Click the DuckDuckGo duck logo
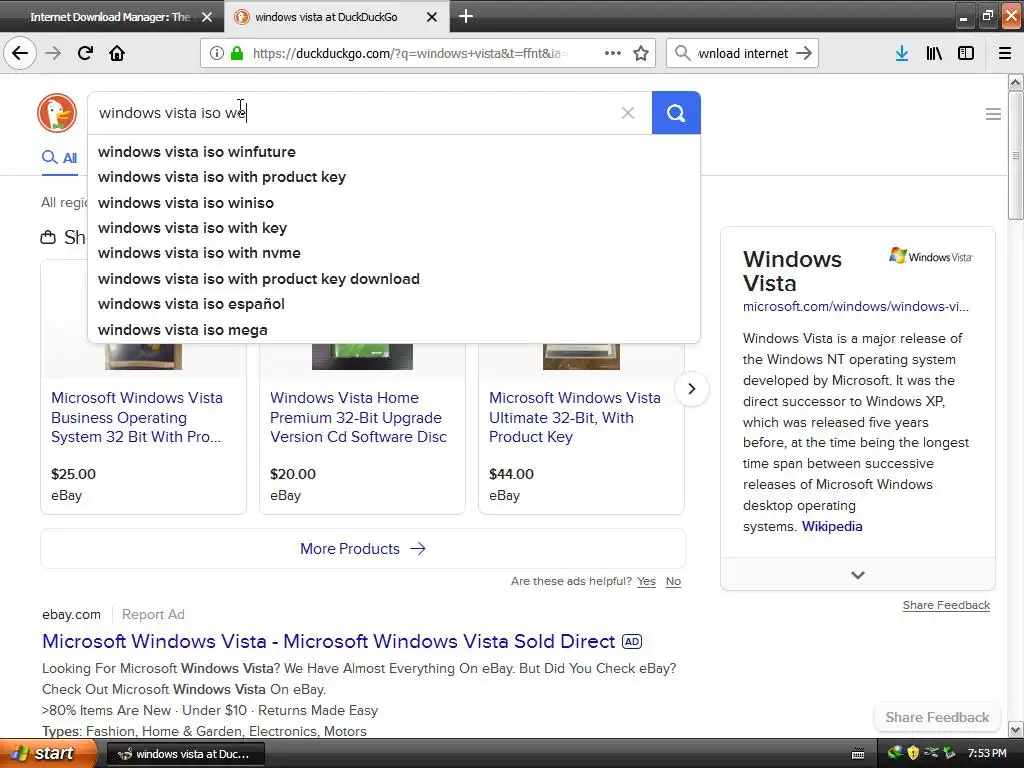The width and height of the screenshot is (1024, 768). (57, 113)
